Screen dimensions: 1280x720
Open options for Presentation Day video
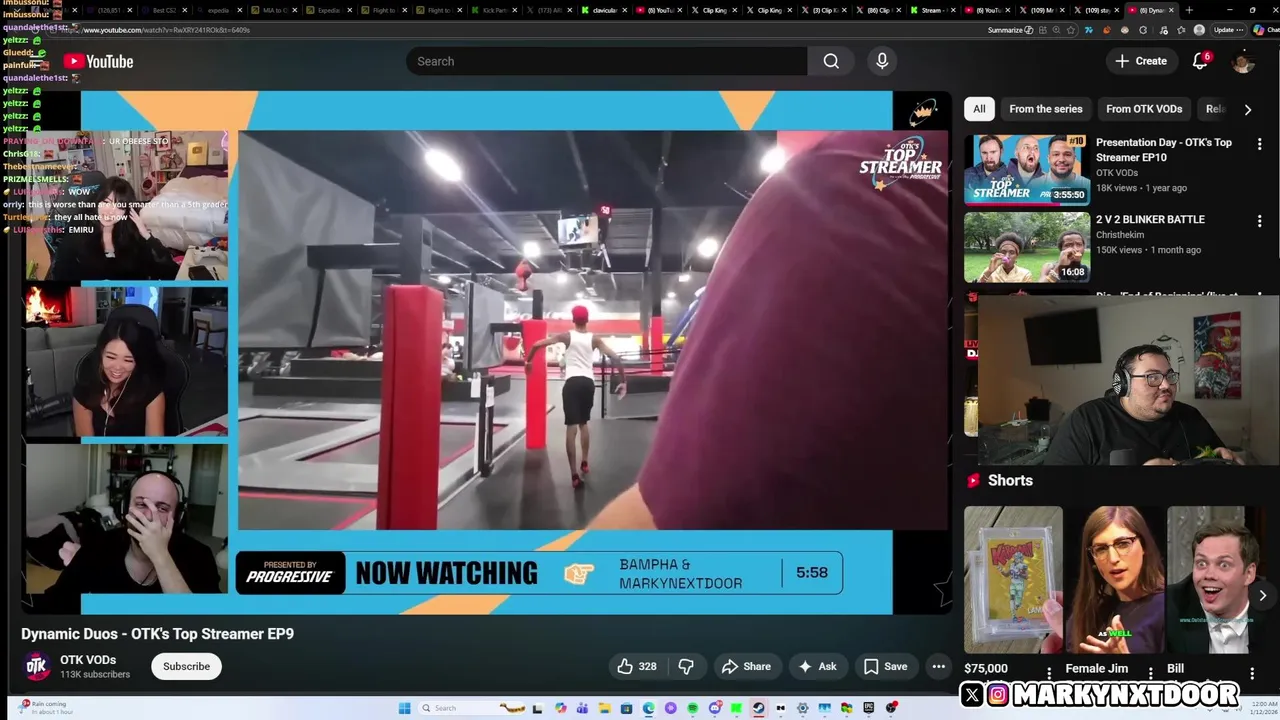1259,144
